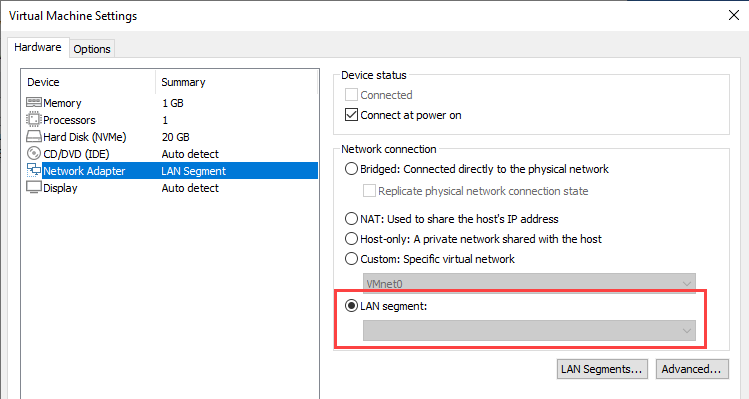Close the Virtual Machine Settings window
This screenshot has width=749, height=399.
tap(734, 15)
